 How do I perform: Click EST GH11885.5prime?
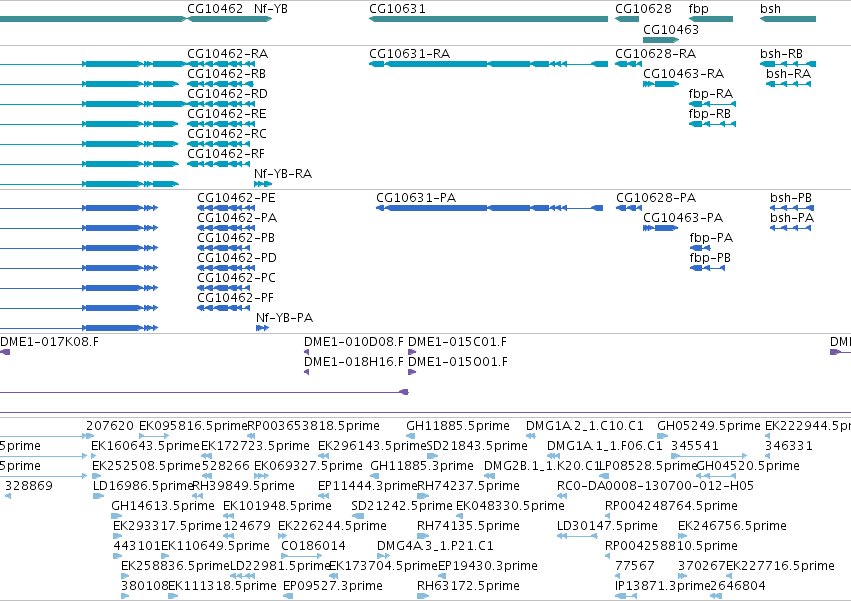(458, 426)
